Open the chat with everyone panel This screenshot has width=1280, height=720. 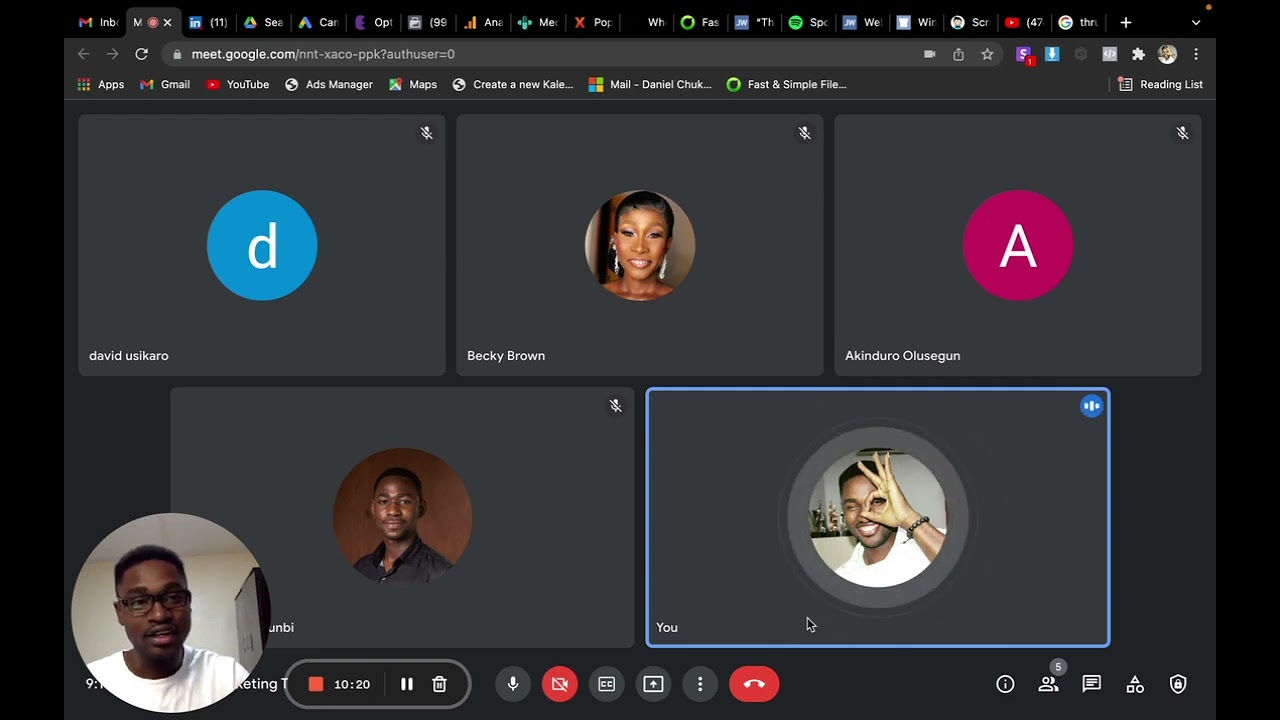click(x=1091, y=684)
